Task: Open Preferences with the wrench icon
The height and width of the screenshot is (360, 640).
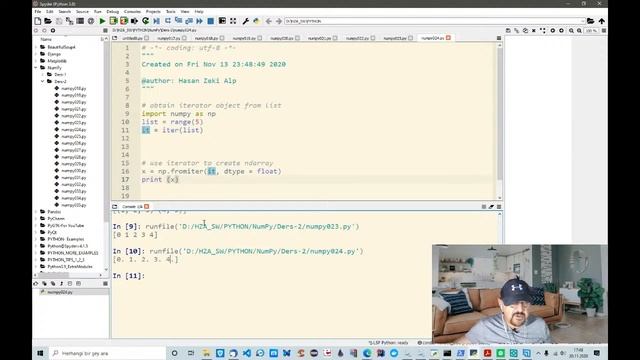Action: (246, 21)
